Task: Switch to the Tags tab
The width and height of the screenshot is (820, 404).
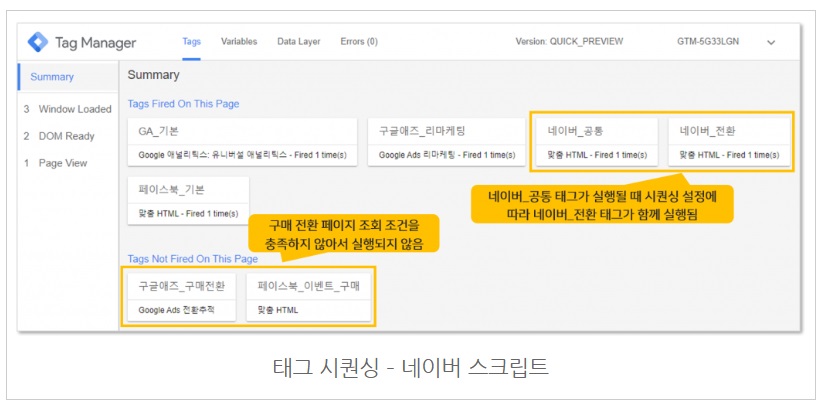Action: click(191, 41)
